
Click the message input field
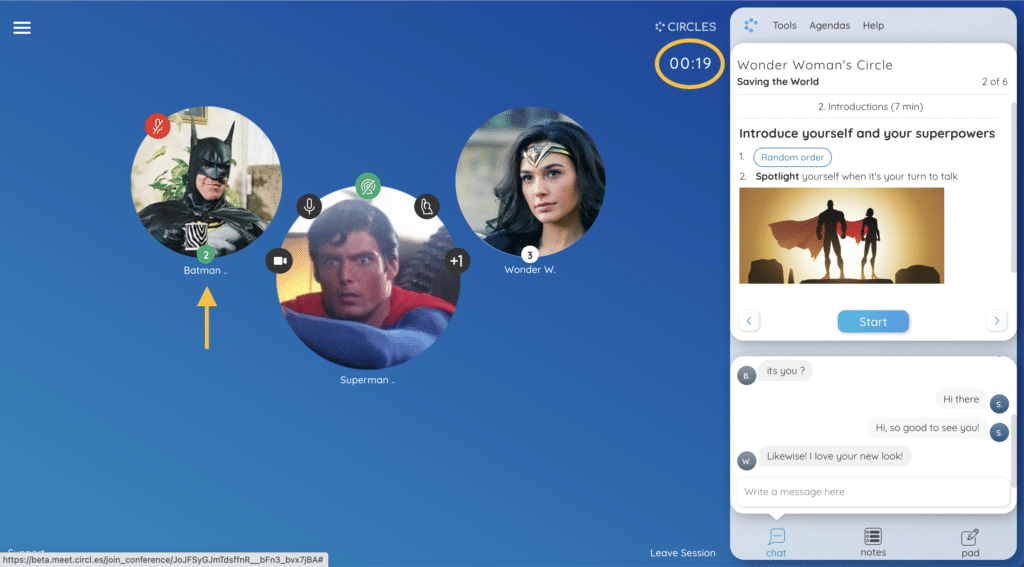coord(872,492)
